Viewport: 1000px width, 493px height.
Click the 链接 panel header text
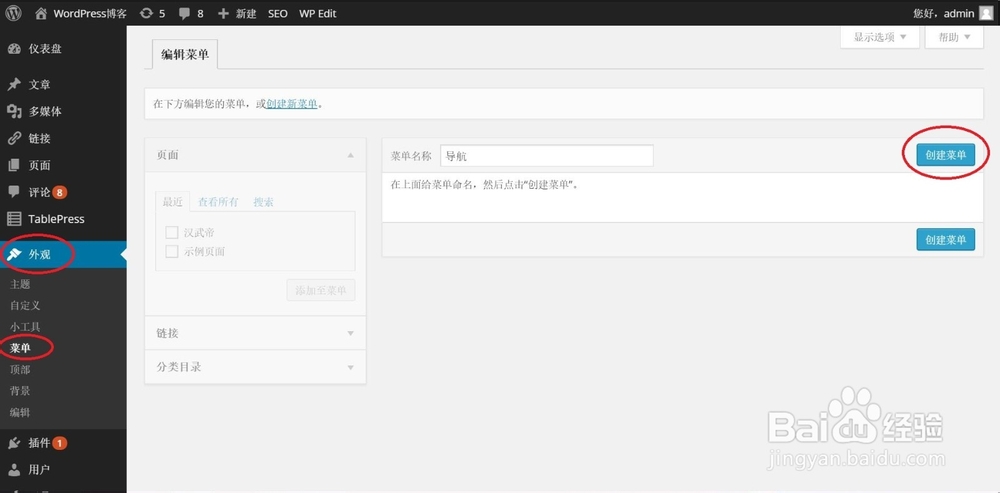167,333
